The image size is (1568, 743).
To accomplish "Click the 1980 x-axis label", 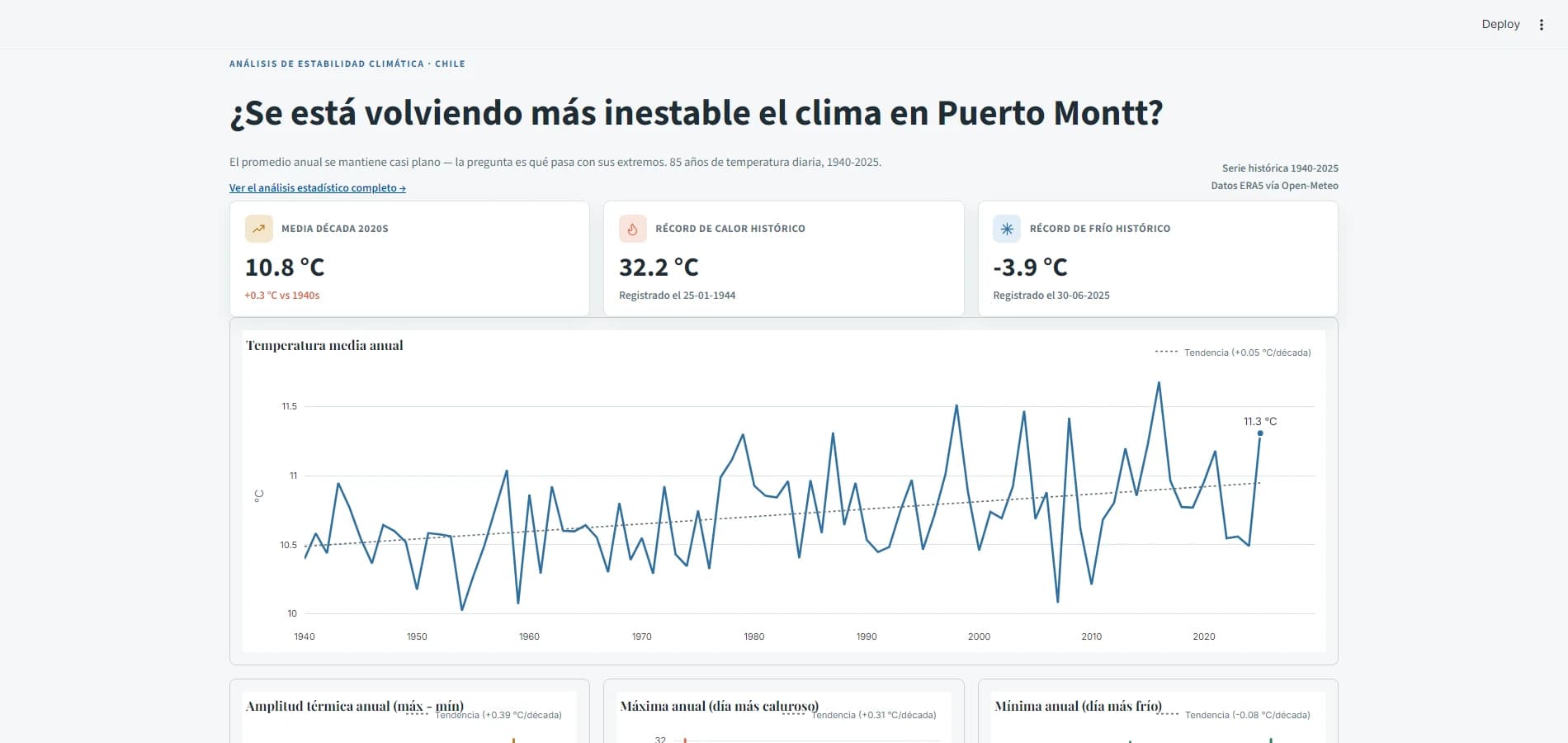I will [x=754, y=637].
